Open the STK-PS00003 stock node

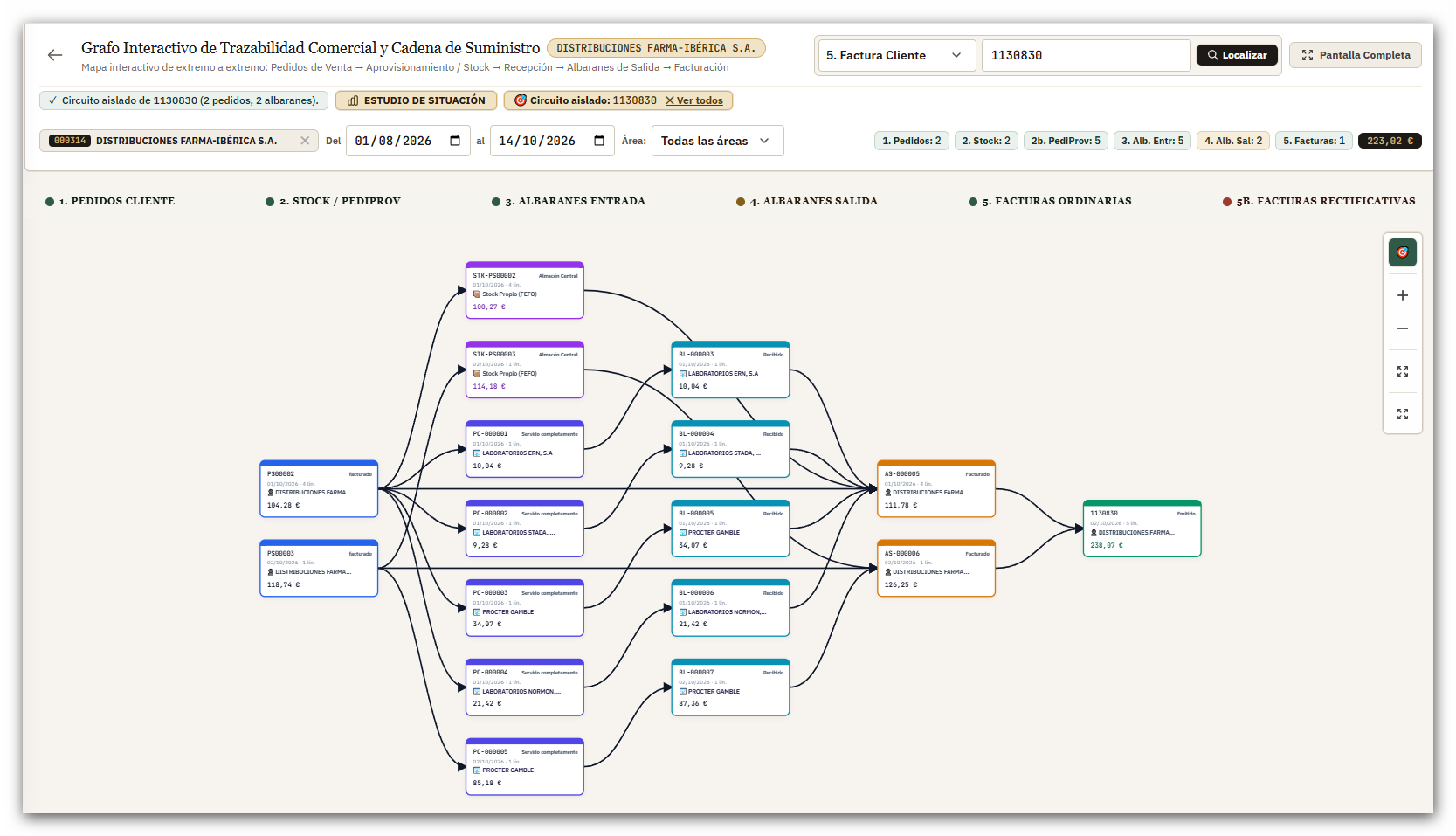525,370
